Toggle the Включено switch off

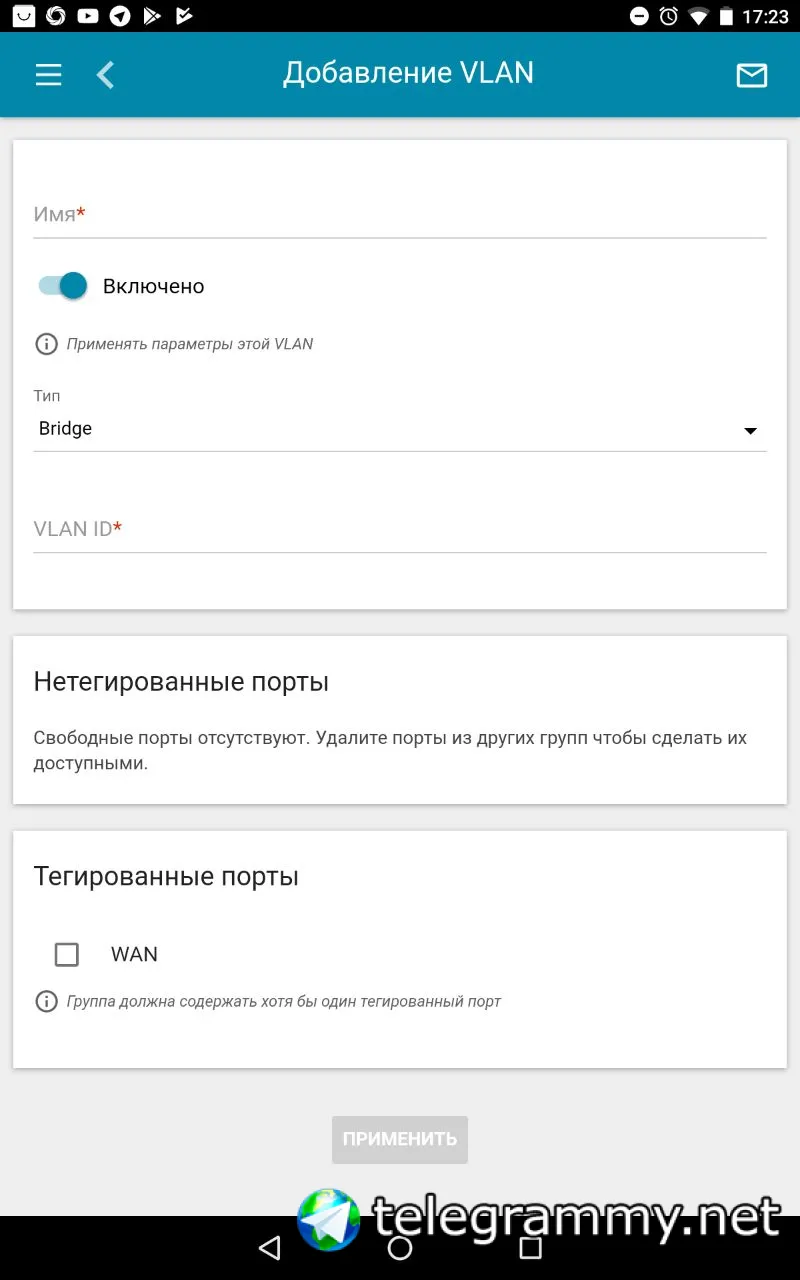tap(63, 286)
